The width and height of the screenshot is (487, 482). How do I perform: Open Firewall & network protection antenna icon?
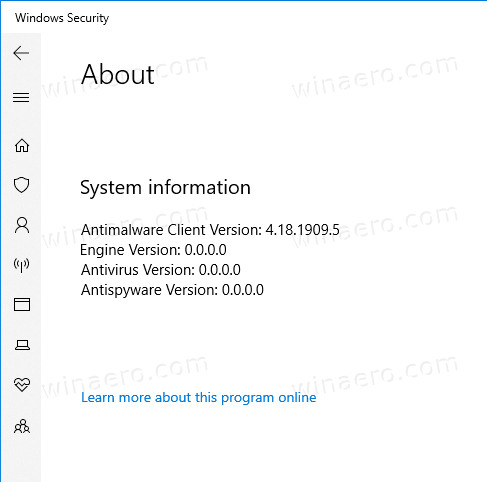(x=22, y=265)
